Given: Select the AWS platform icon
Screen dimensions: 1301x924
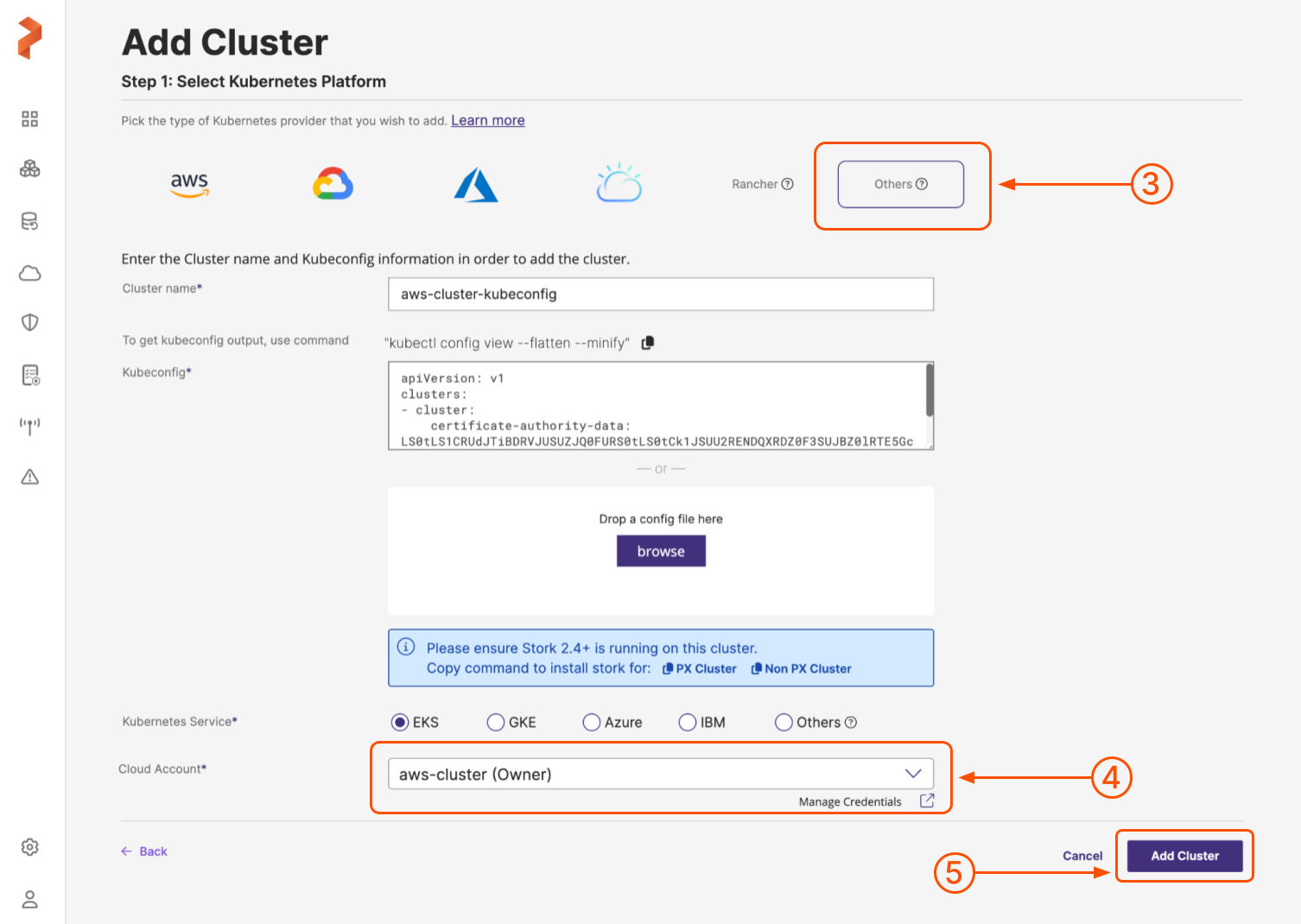Looking at the screenshot, I should pyautogui.click(x=189, y=184).
